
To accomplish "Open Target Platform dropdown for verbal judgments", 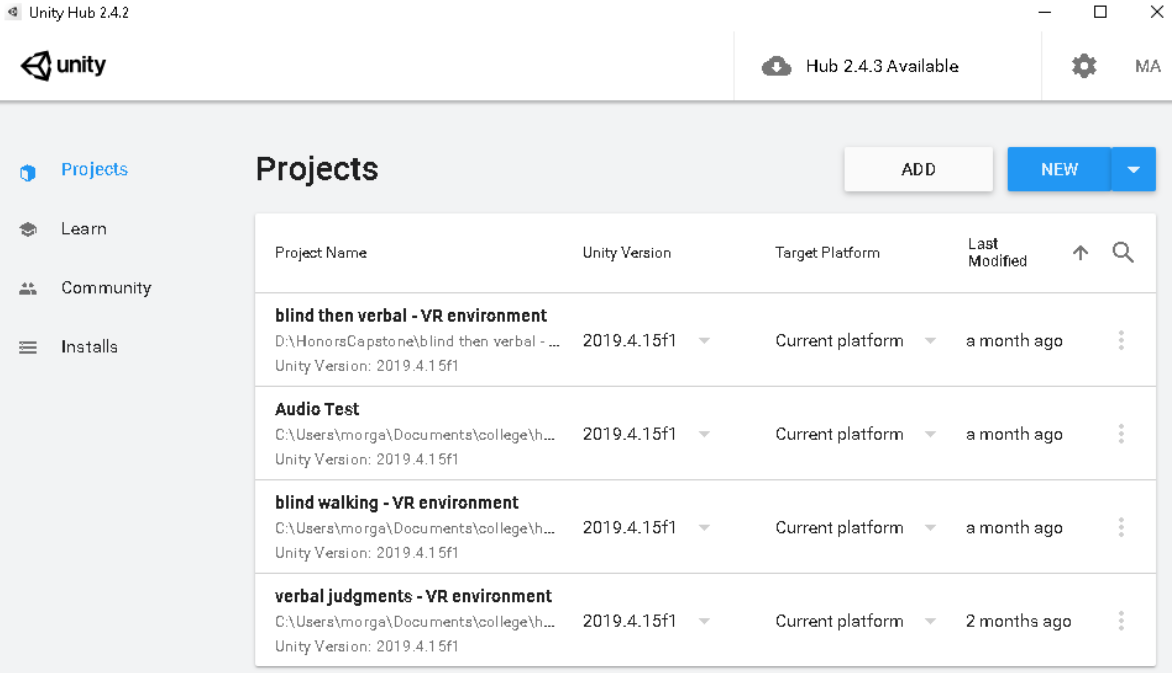I will pos(931,621).
